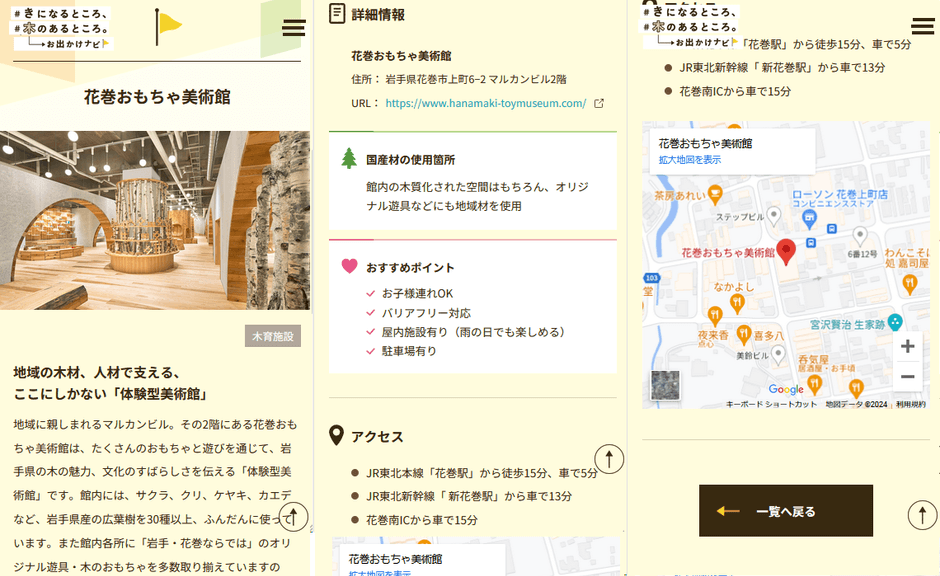Image resolution: width=940 pixels, height=576 pixels.
Task: Click the yellow flag icon at the page top
Action: click(169, 24)
